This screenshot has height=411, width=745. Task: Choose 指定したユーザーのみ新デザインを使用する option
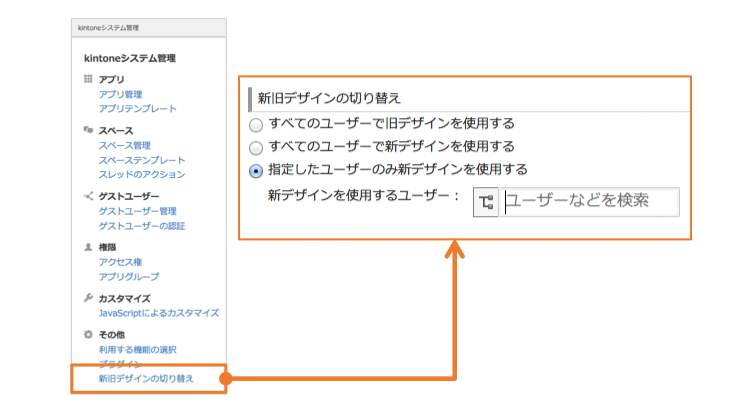click(256, 170)
